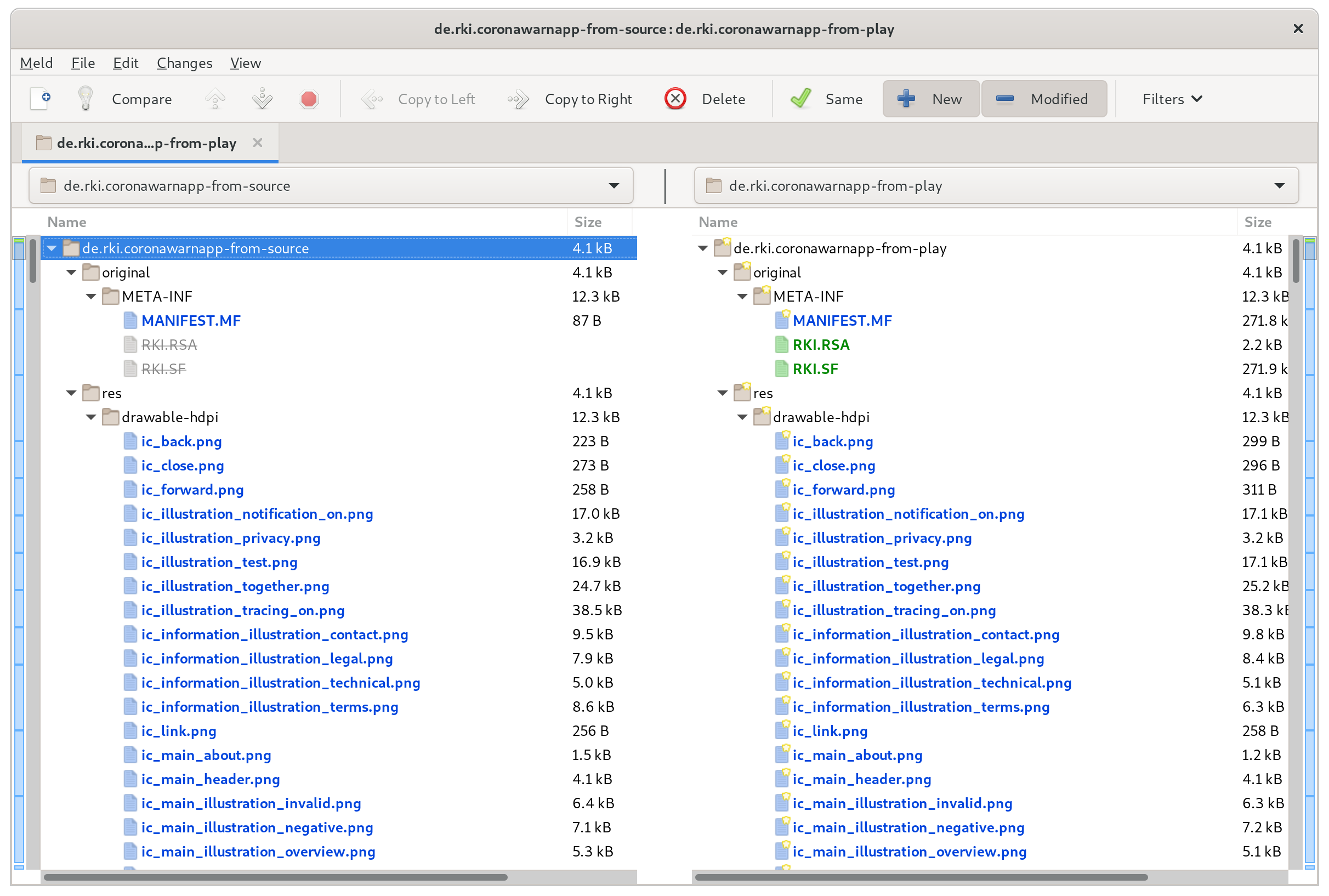Open the View menu

click(246, 63)
